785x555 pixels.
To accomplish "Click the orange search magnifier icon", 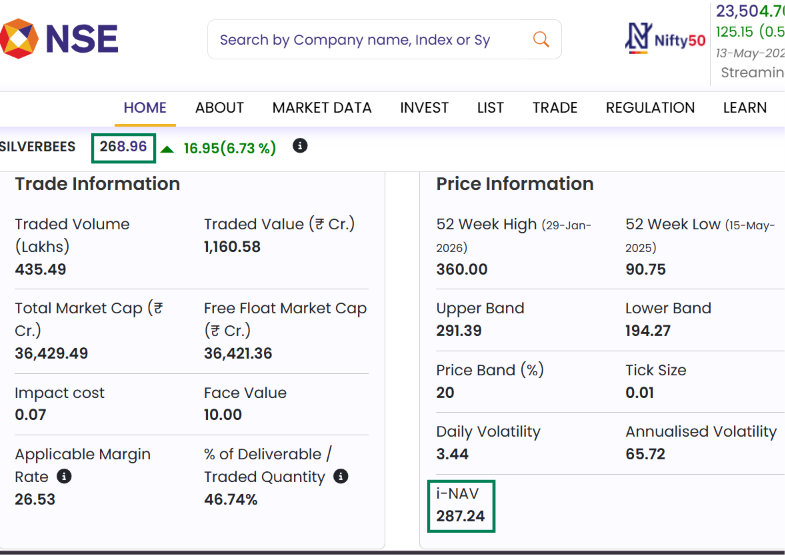I will tap(541, 39).
